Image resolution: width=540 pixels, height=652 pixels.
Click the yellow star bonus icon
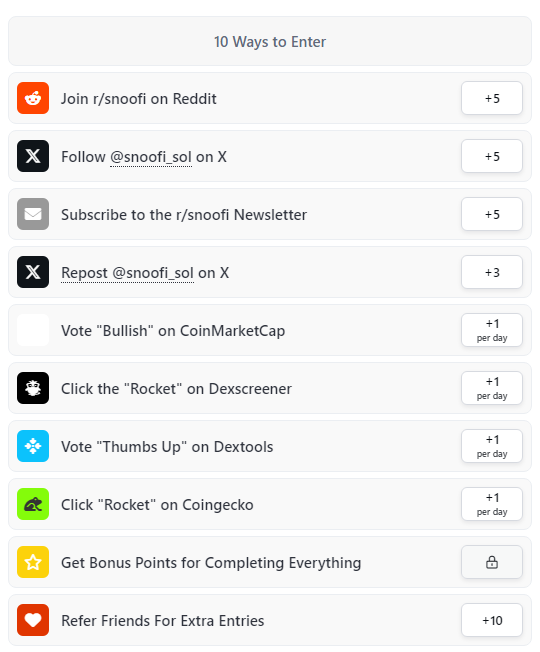(33, 562)
